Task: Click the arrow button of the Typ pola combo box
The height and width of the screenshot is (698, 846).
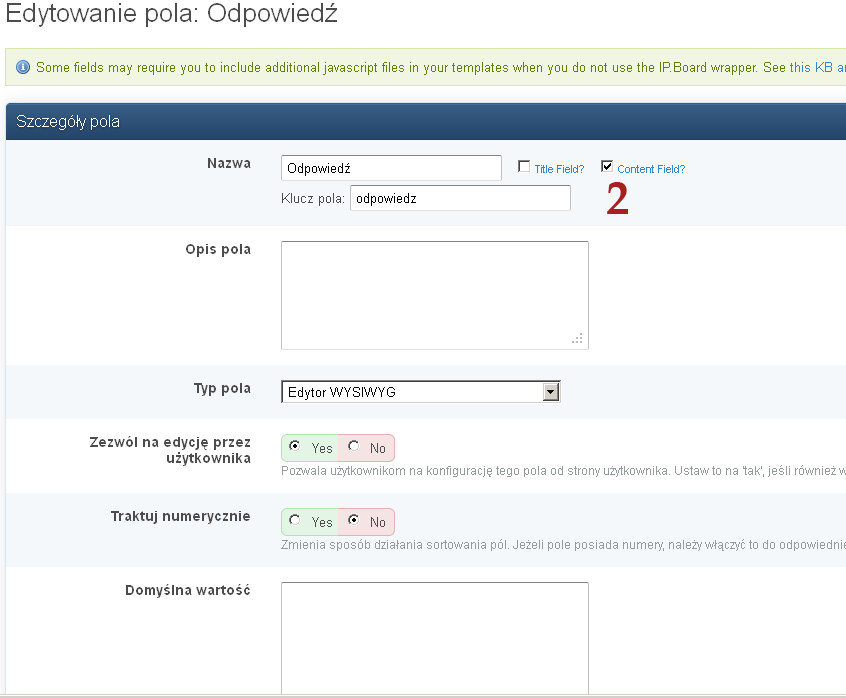Action: point(550,392)
